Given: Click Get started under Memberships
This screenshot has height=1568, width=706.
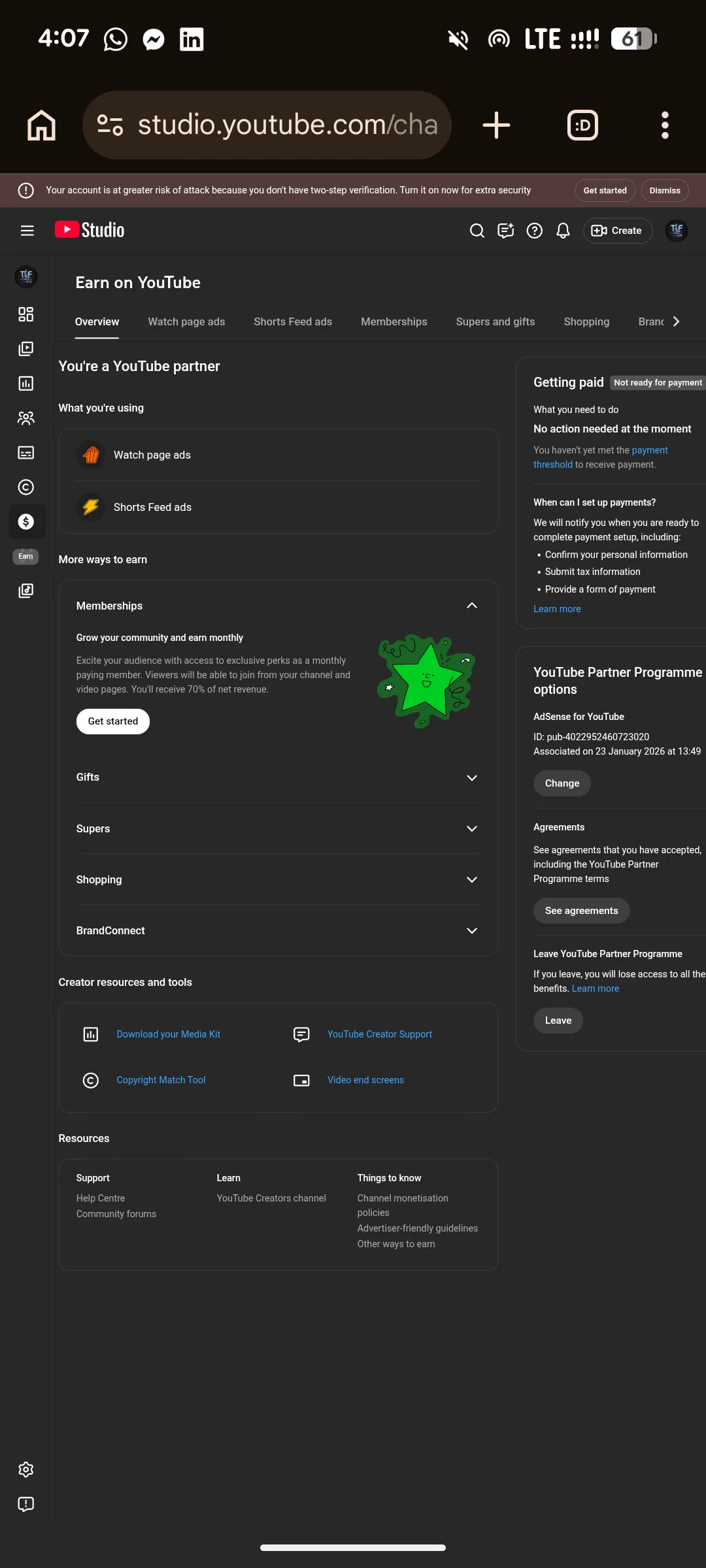Looking at the screenshot, I should (x=113, y=721).
